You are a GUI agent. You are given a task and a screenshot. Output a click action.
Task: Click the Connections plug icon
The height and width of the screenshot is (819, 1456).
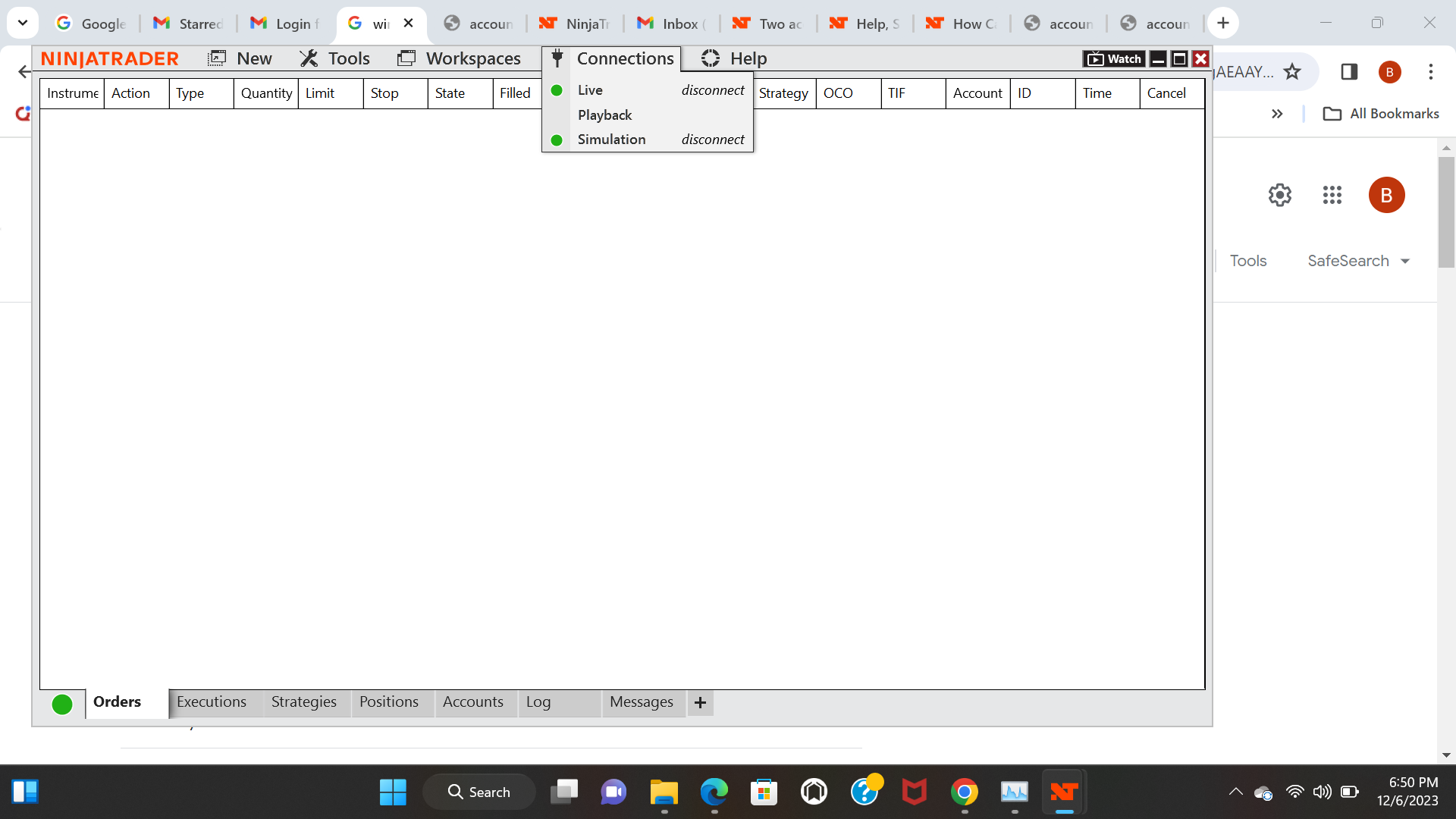(x=557, y=58)
